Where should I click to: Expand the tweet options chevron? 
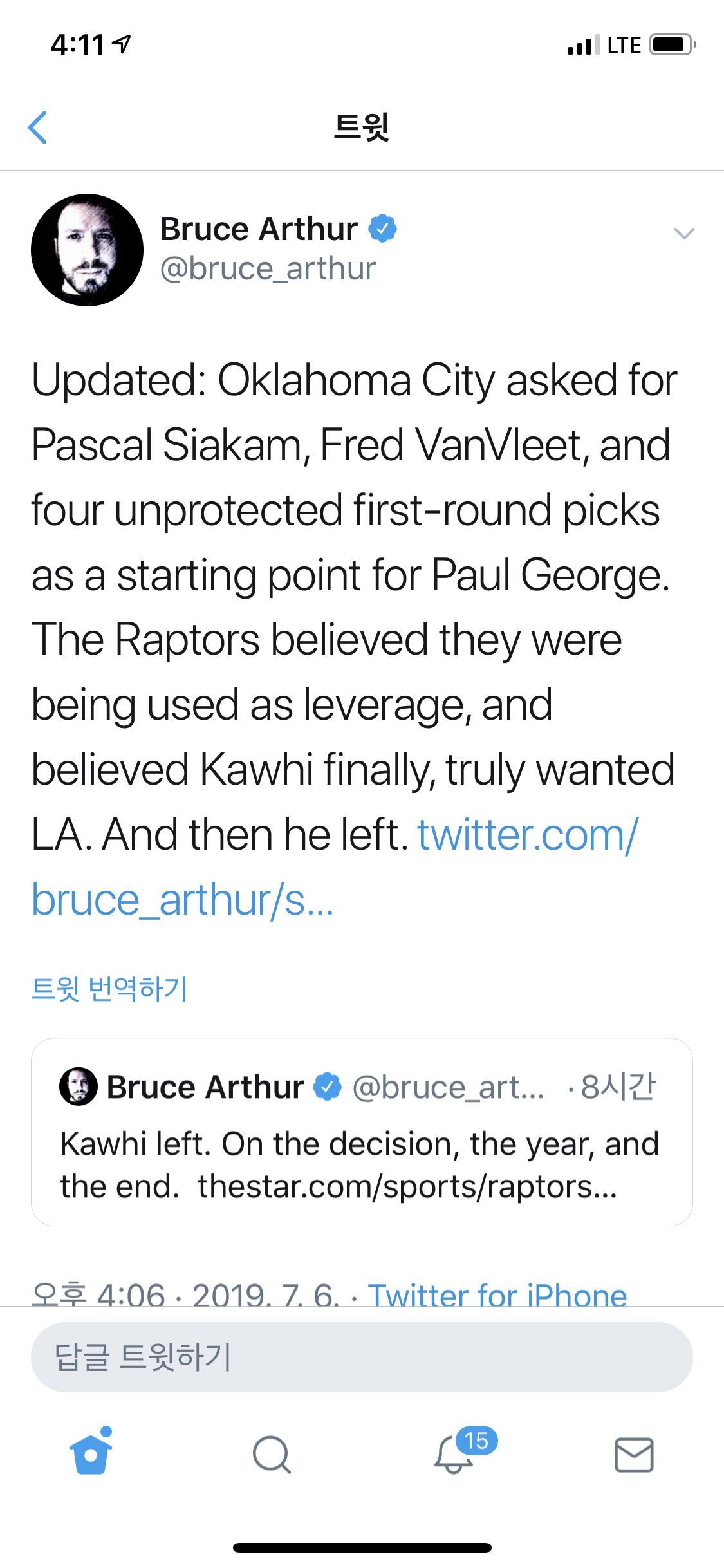click(x=683, y=233)
